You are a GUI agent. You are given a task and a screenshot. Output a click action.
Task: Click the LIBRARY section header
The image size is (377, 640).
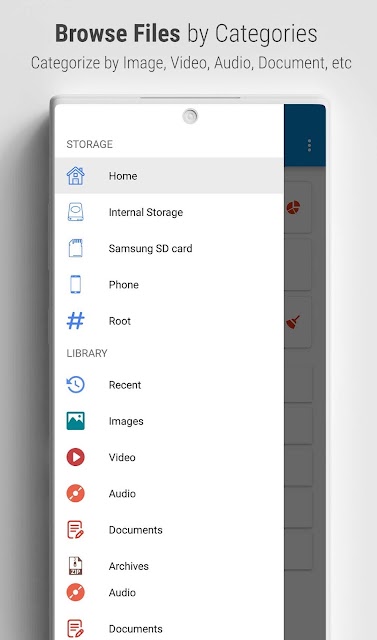[86, 353]
